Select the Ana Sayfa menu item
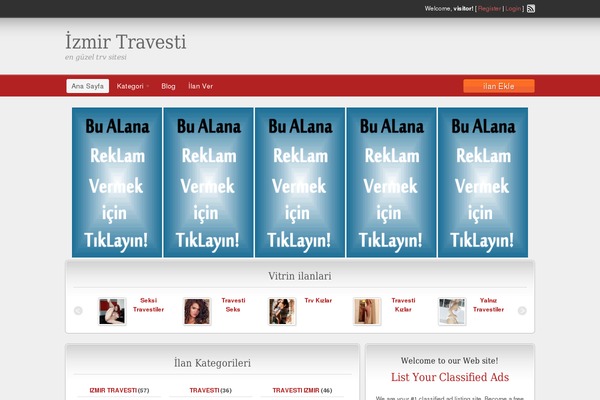 point(88,86)
